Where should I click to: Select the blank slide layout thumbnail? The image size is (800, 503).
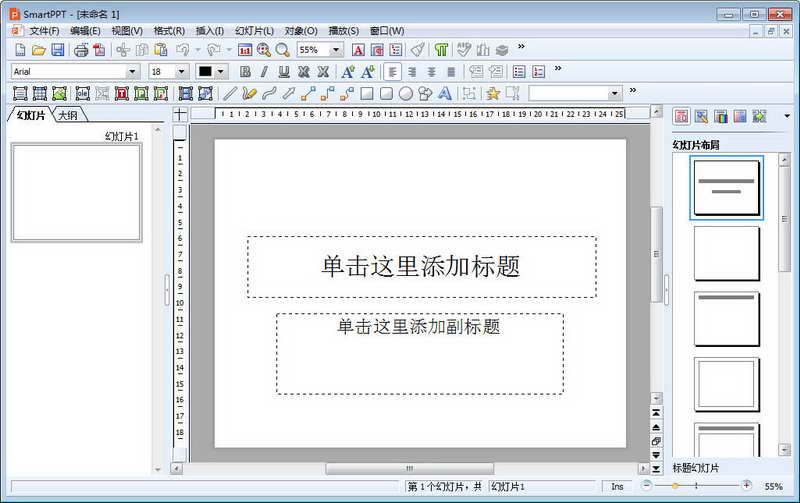(x=727, y=254)
